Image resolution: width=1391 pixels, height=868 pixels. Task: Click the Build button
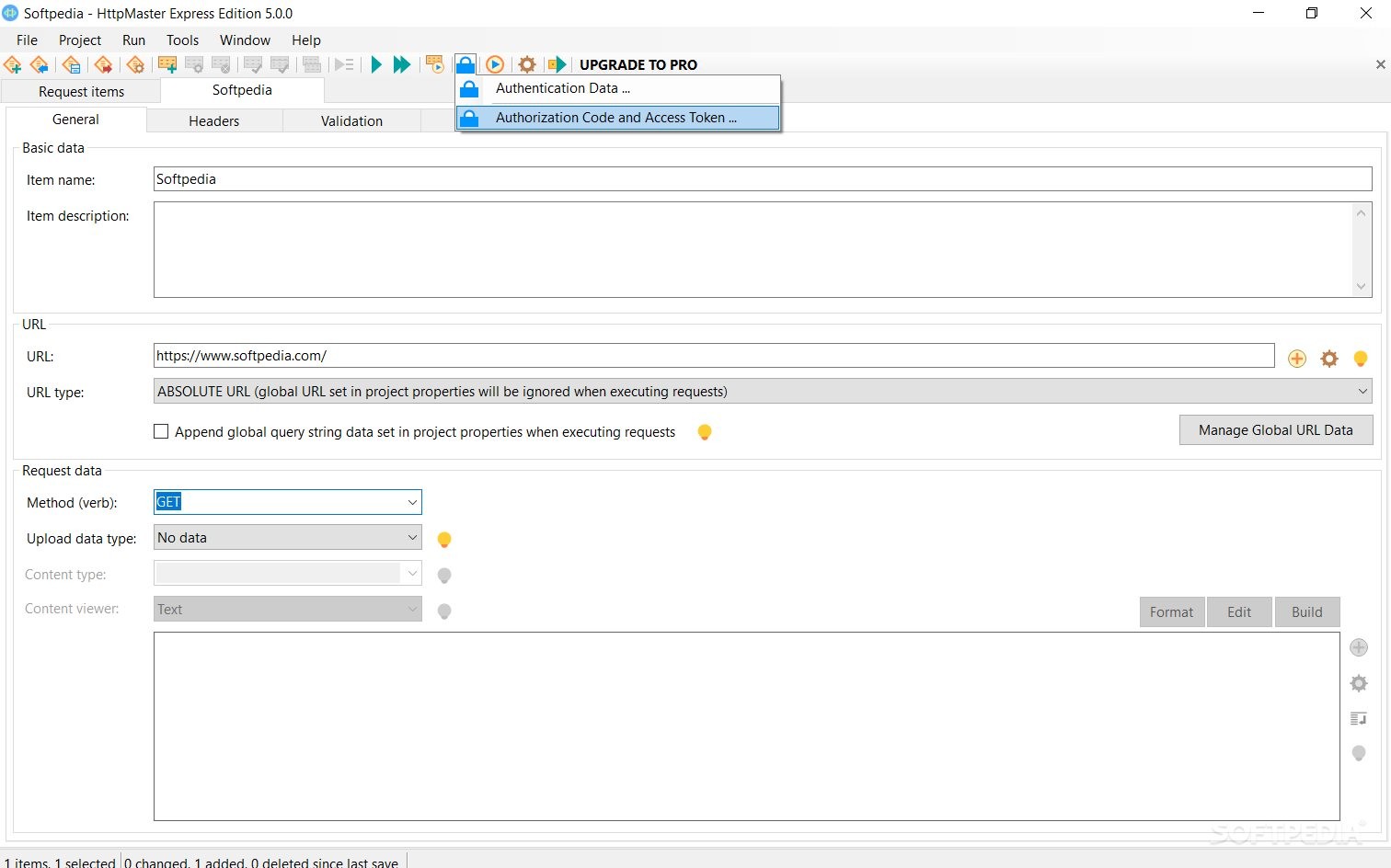[x=1307, y=612]
